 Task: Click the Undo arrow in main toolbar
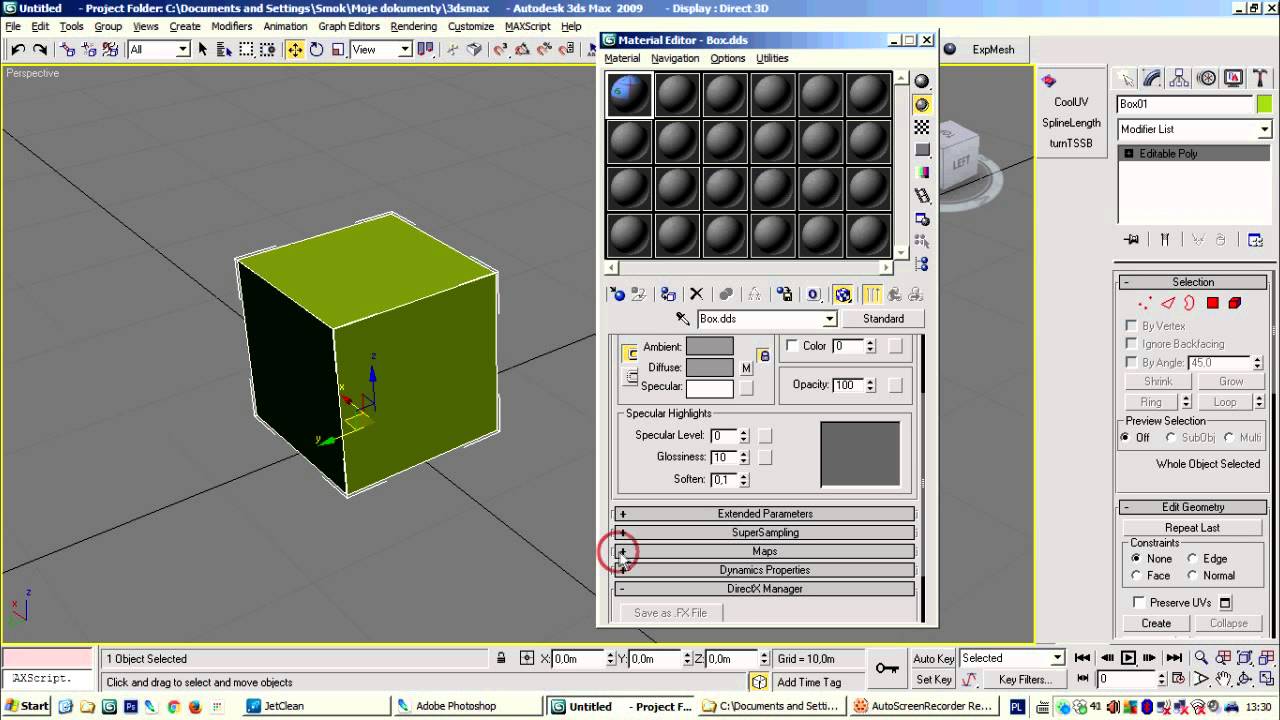(18, 49)
